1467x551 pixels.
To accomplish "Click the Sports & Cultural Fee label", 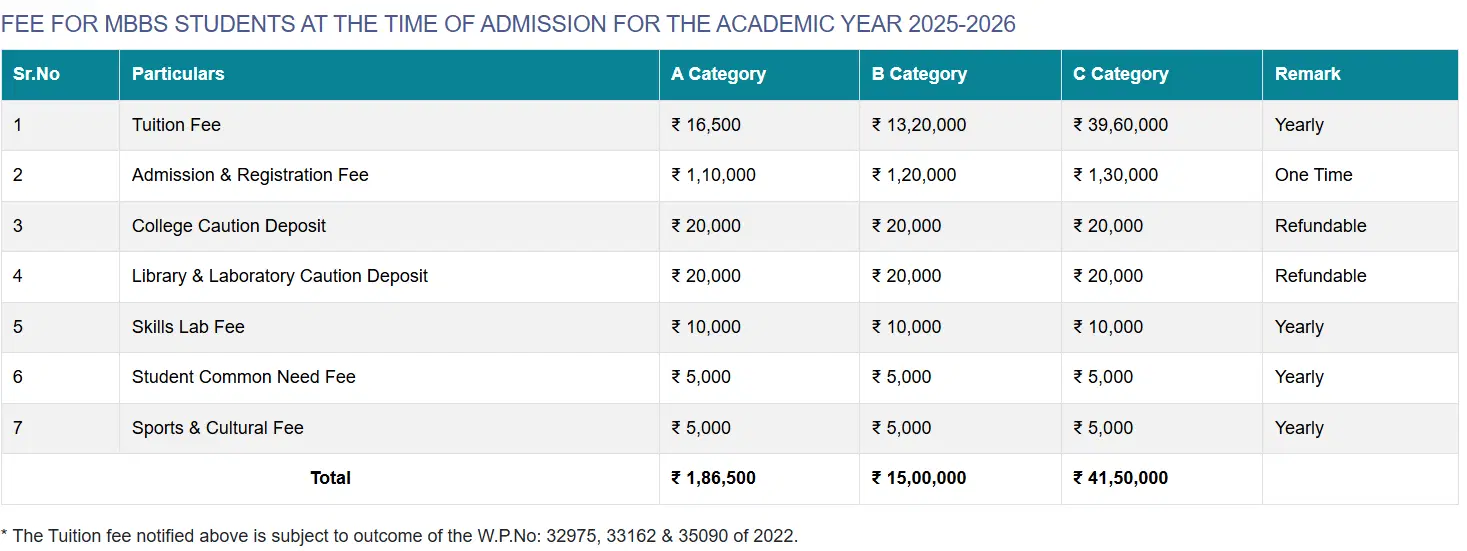I will tap(217, 428).
